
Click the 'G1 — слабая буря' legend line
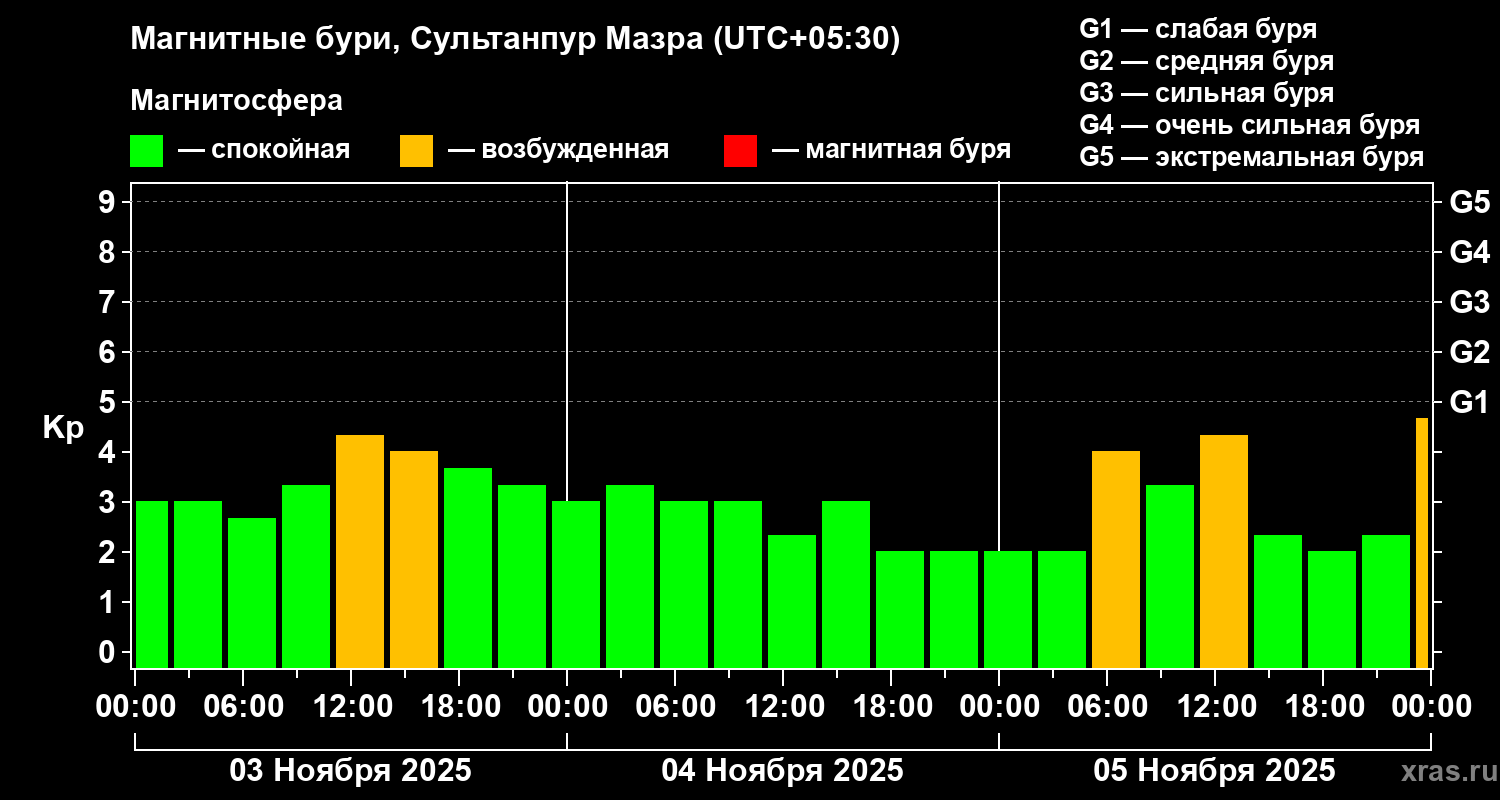(1198, 29)
